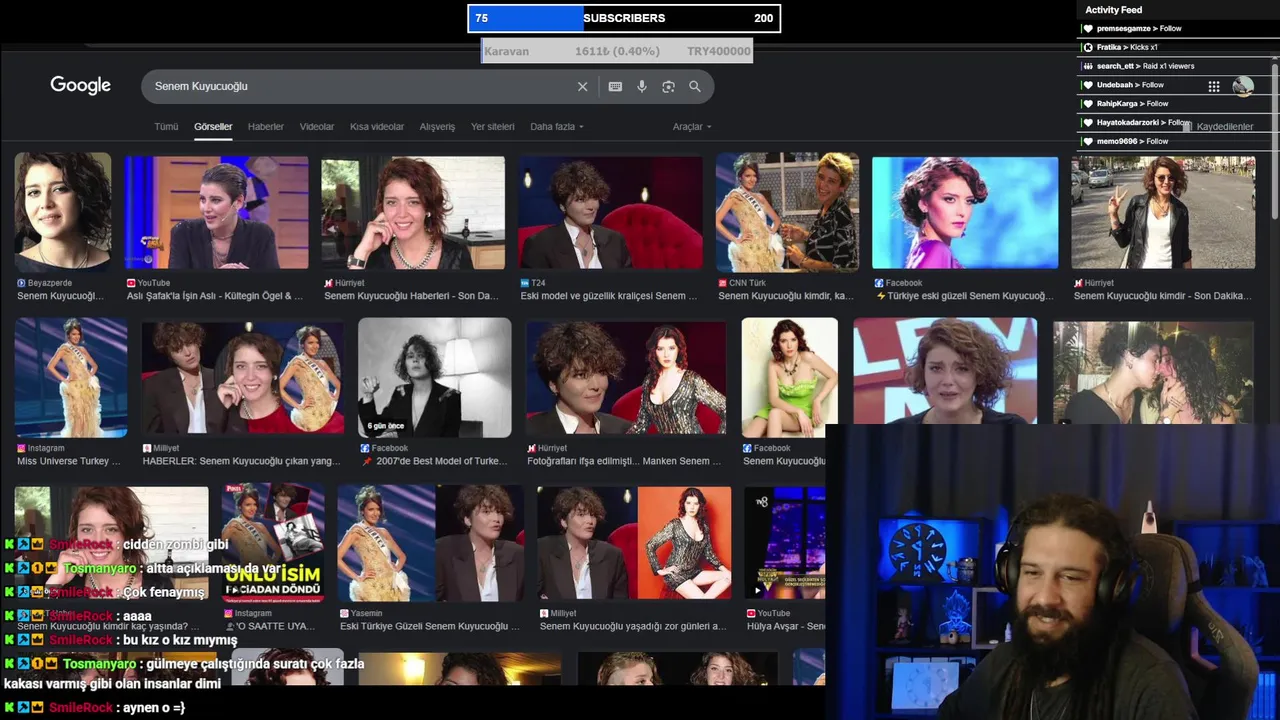The height and width of the screenshot is (720, 1280).
Task: Open 'Eski model ve güzellik kraliçesi' caption
Action: [x=609, y=296]
